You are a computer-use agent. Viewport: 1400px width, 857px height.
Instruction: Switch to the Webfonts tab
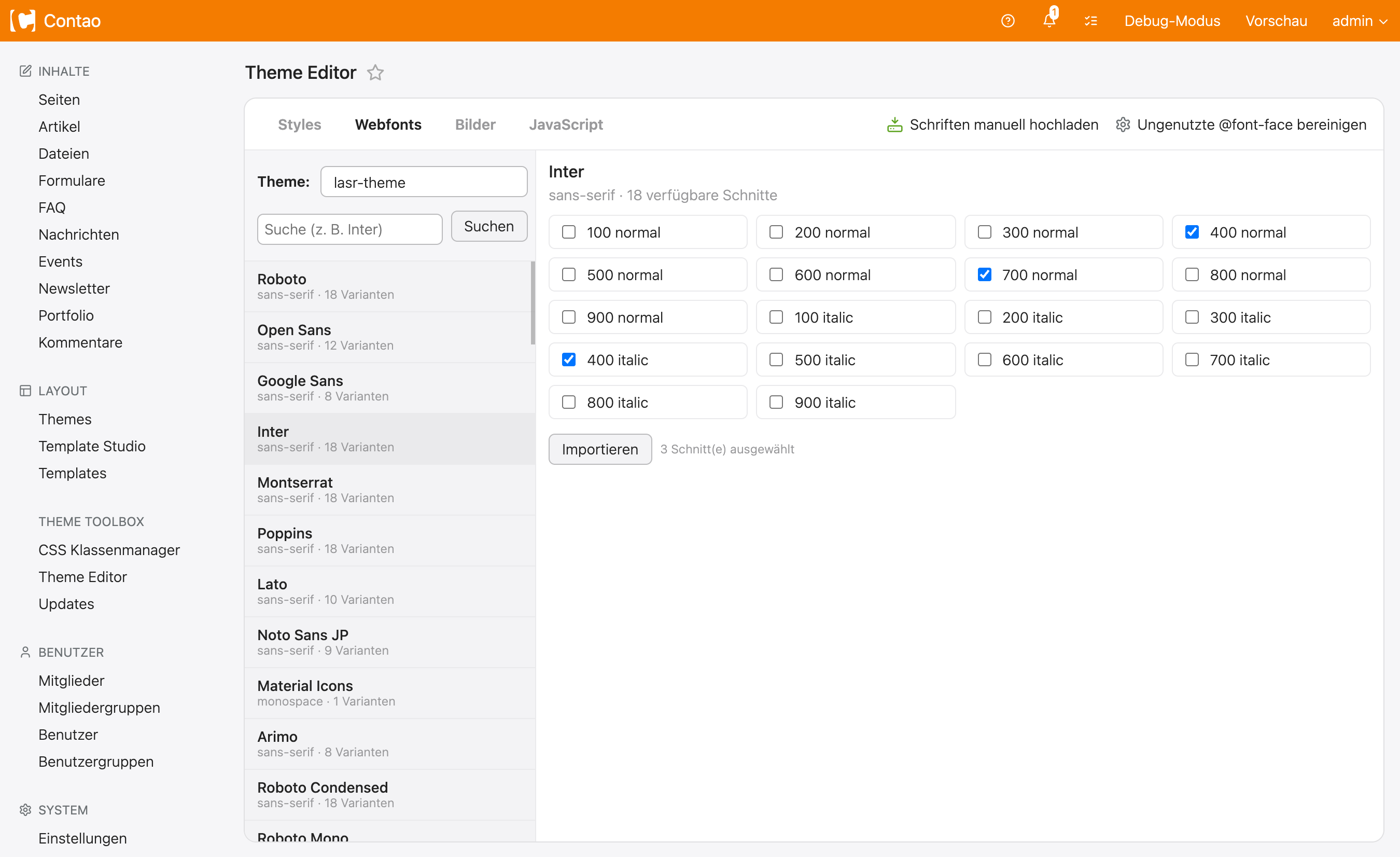pos(388,125)
